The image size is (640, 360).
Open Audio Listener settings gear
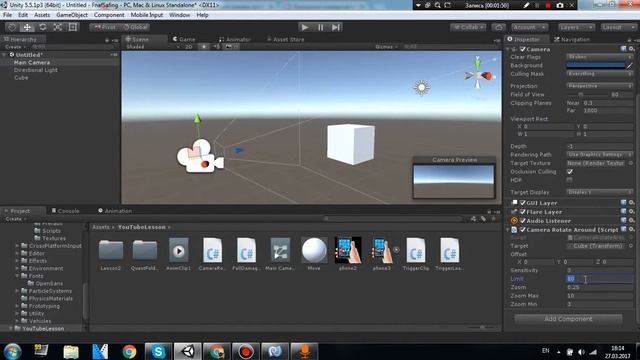(631, 220)
